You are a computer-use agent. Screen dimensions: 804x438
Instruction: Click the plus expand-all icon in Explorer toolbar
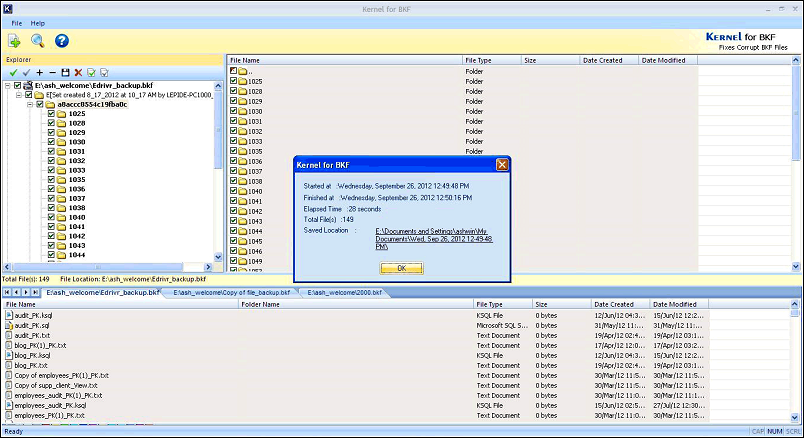[39, 73]
